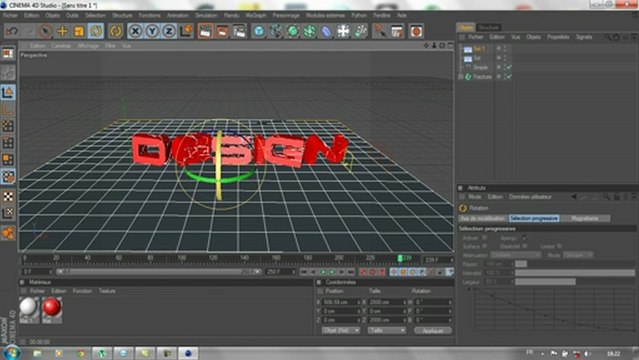
Task: Select the live selection arrow tool
Action: 45,31
